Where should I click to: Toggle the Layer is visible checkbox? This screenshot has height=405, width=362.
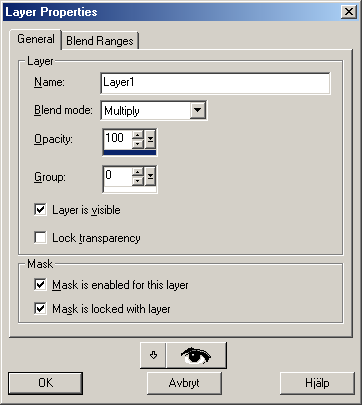[40, 210]
